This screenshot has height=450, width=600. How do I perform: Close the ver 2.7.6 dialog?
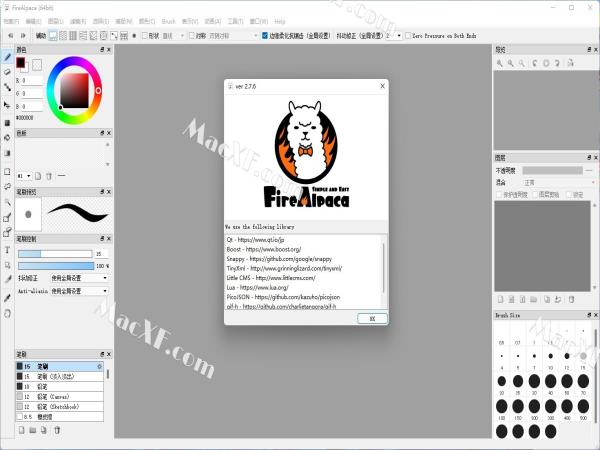382,86
